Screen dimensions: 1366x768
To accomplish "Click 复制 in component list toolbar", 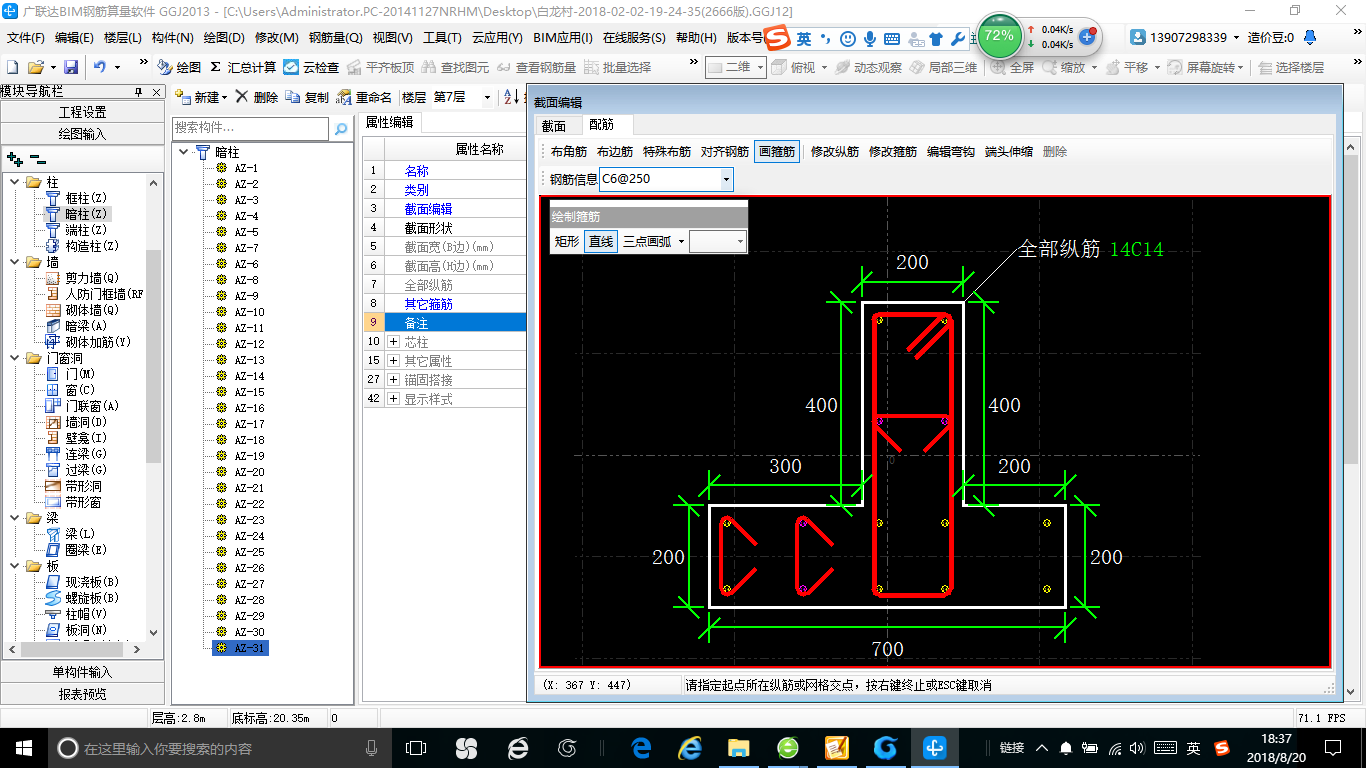I will click(307, 97).
